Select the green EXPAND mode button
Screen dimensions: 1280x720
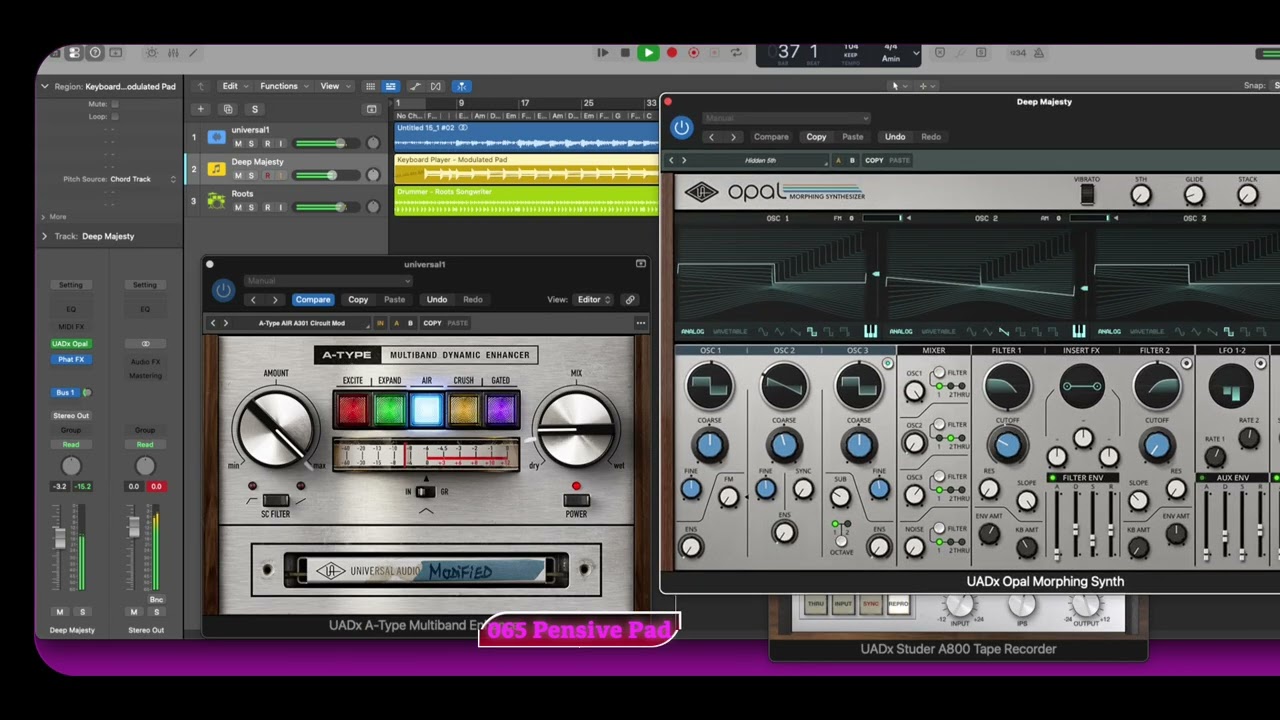pyautogui.click(x=389, y=409)
